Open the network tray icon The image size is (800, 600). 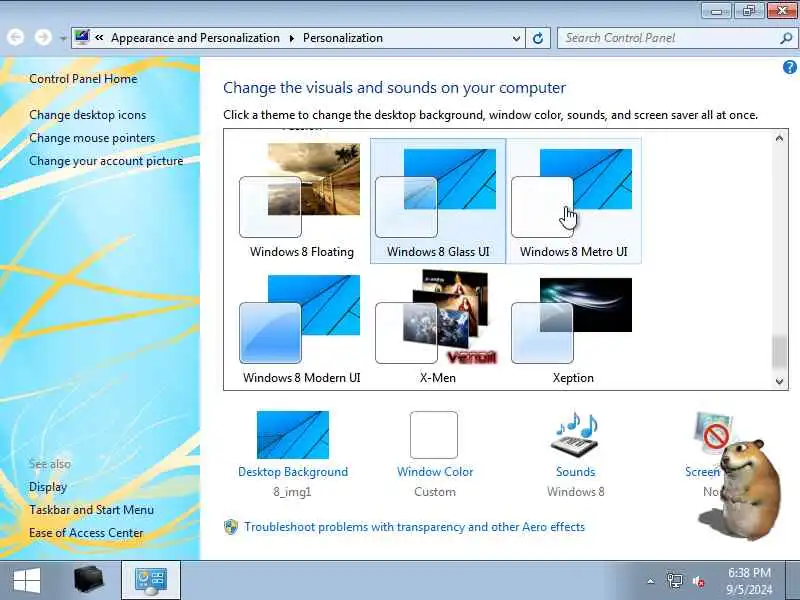674,581
